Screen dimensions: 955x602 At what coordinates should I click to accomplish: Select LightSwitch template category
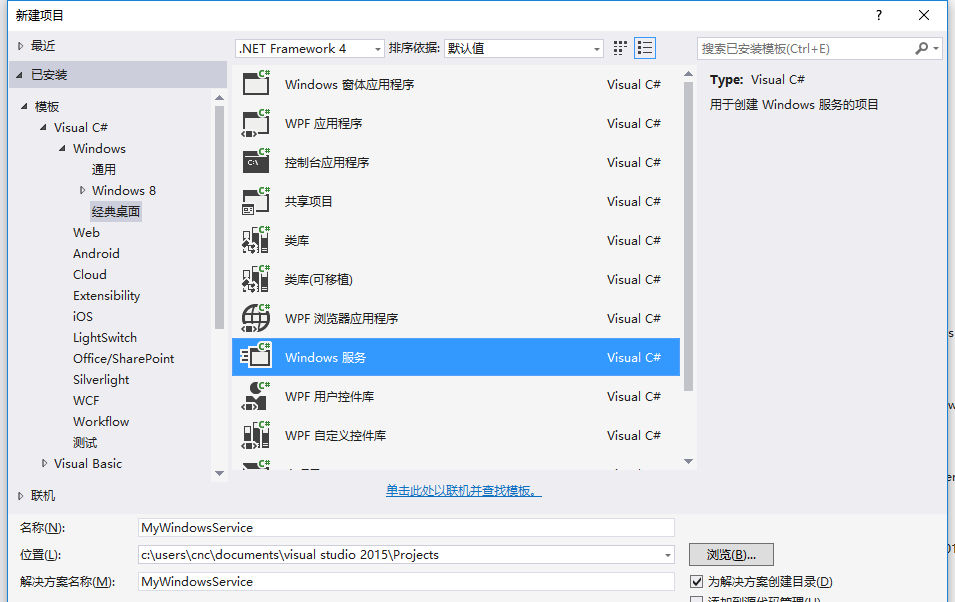click(105, 338)
